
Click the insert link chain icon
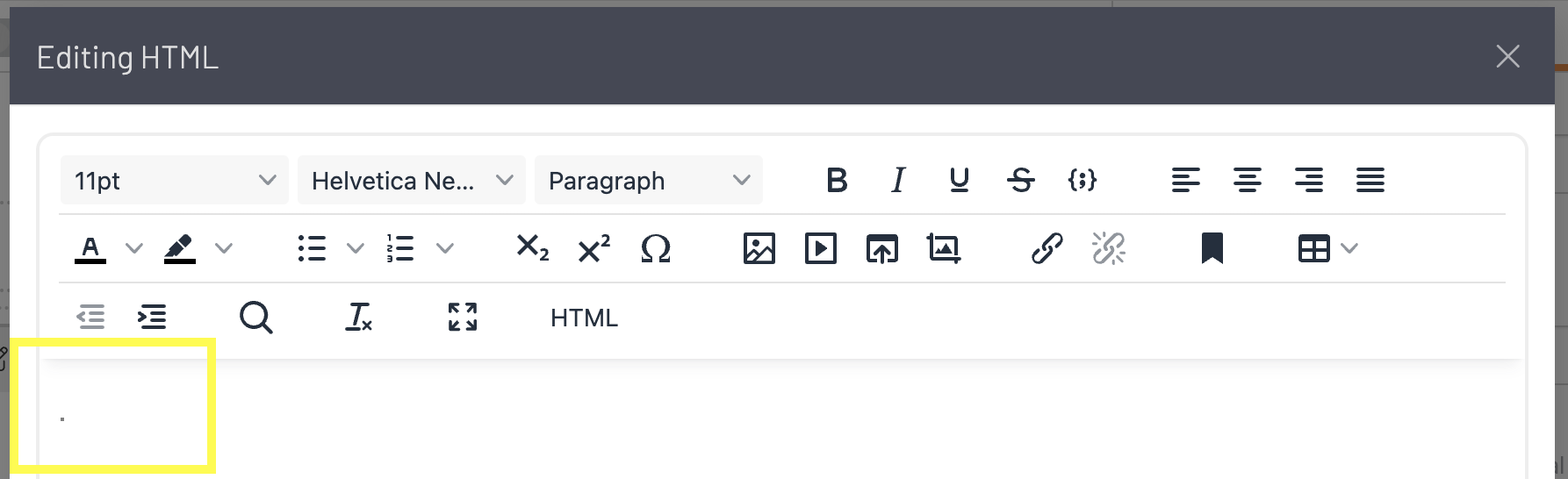[x=1047, y=249]
